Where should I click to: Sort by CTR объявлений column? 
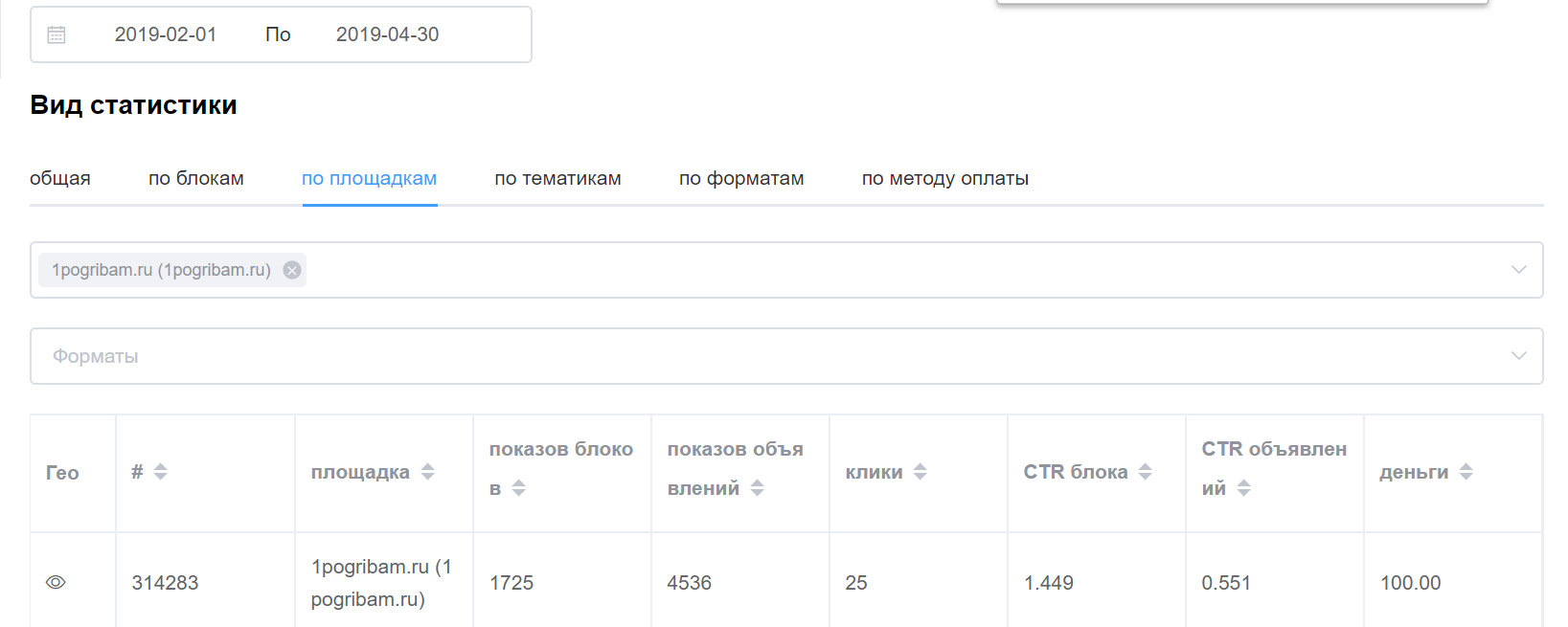[1244, 488]
